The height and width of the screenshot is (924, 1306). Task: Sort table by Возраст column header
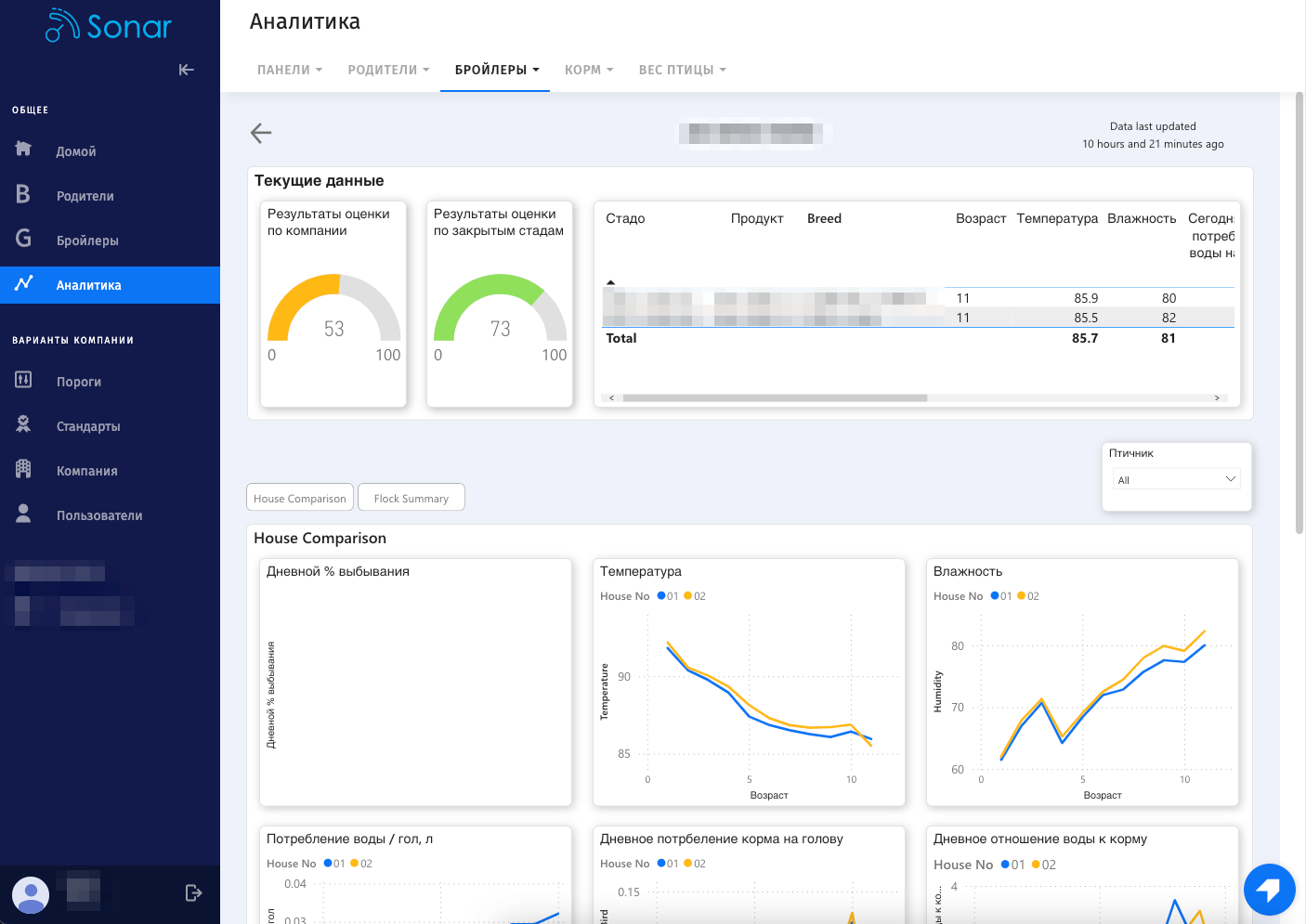[981, 218]
